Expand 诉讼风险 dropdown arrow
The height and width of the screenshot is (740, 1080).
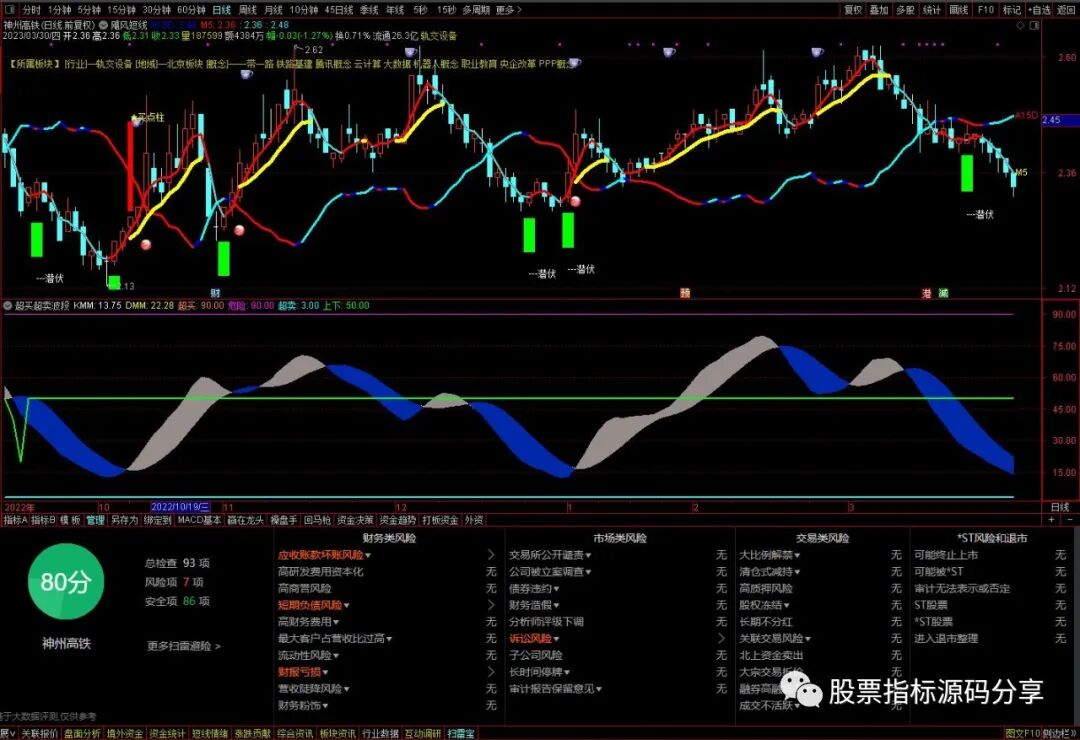point(556,639)
